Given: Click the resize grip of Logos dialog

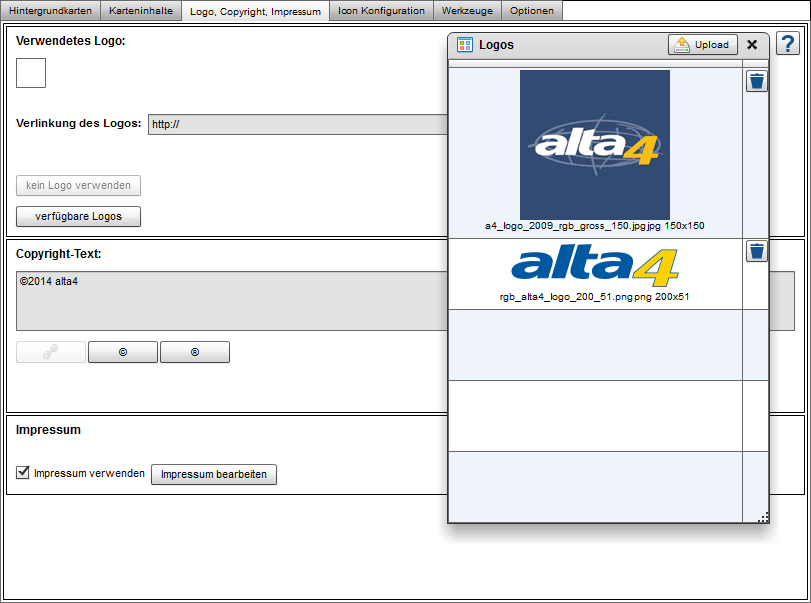Looking at the screenshot, I should click(763, 517).
